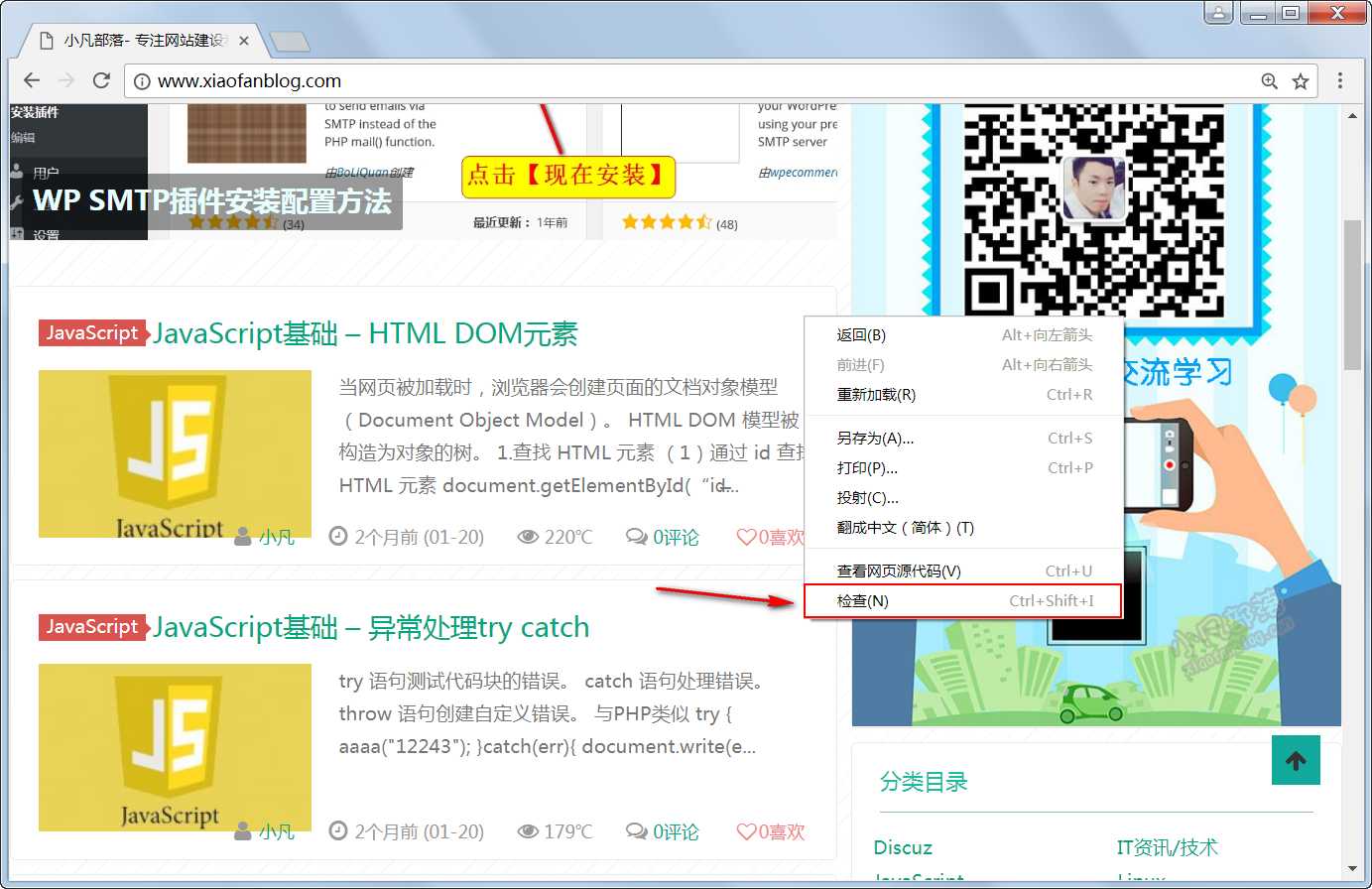Choose 打印(P)... in the context menu

[x=963, y=468]
